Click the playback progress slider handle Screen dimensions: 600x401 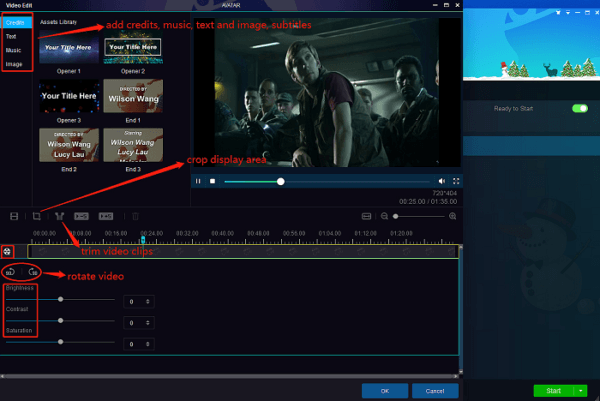point(280,181)
